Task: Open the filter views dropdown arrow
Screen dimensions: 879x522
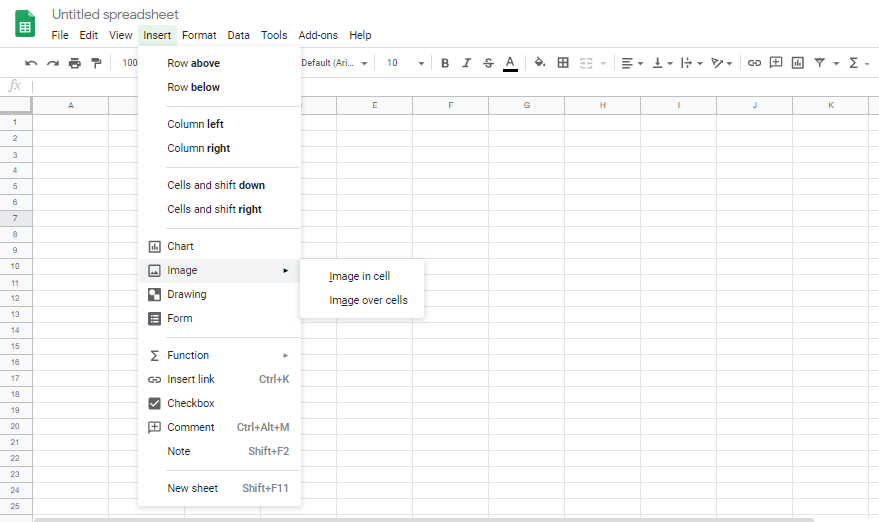Action: 836,63
